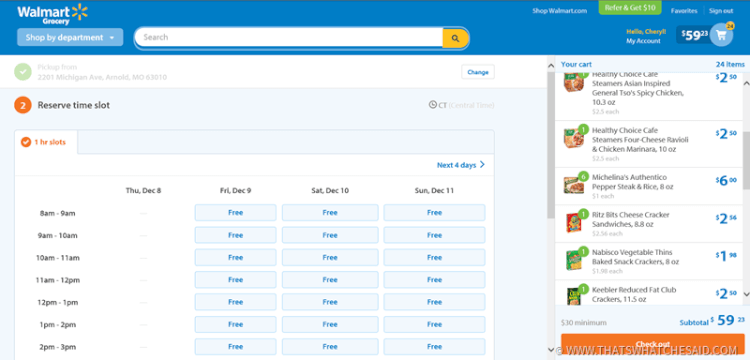Click Change pickup location button
750x360 pixels.
click(x=478, y=72)
